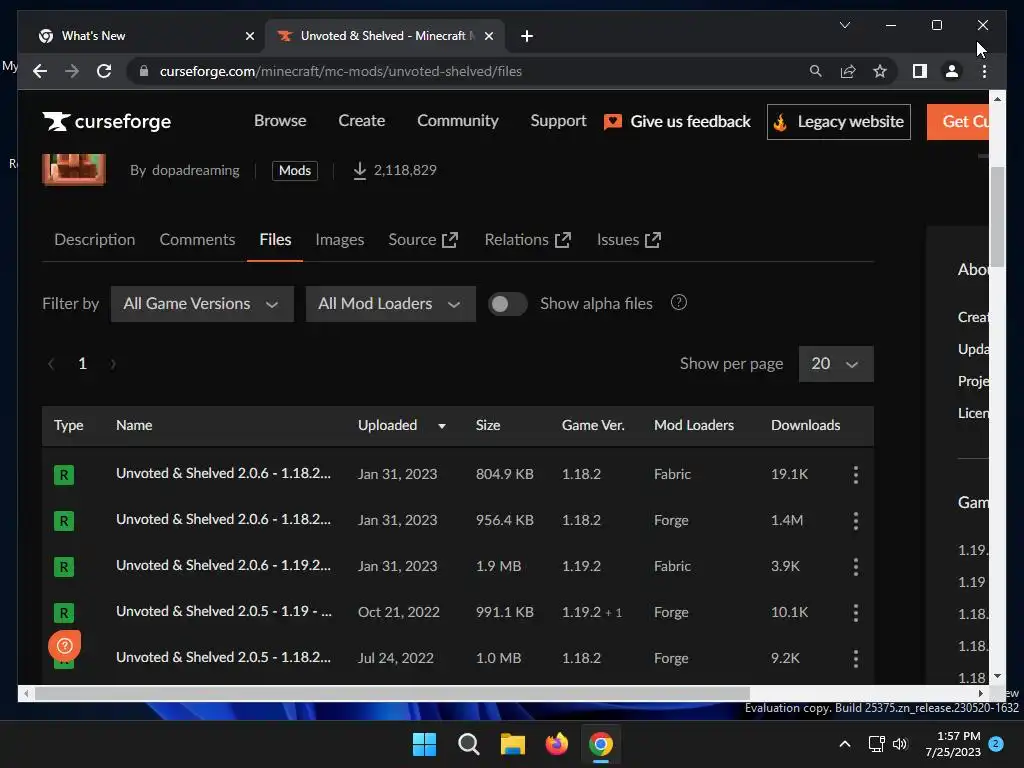This screenshot has height=768, width=1024.
Task: Open Firefox from the taskbar
Action: [x=556, y=744]
